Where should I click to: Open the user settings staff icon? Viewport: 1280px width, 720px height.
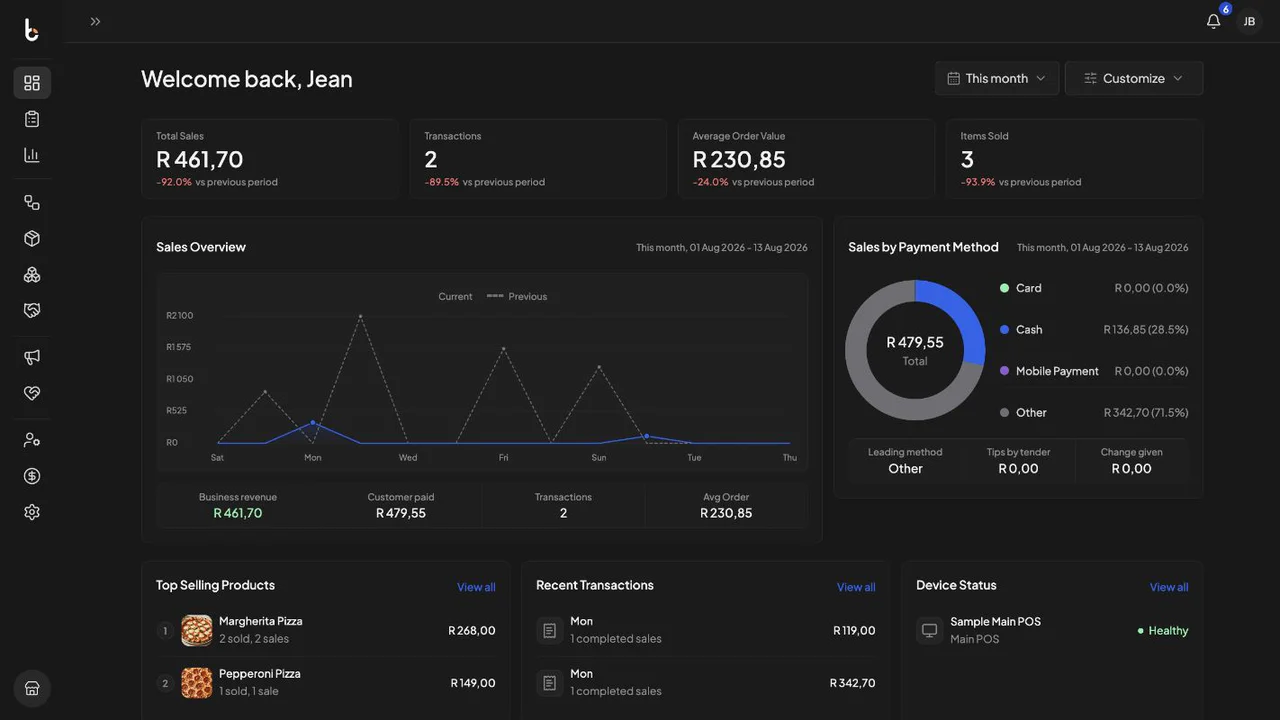(x=32, y=440)
